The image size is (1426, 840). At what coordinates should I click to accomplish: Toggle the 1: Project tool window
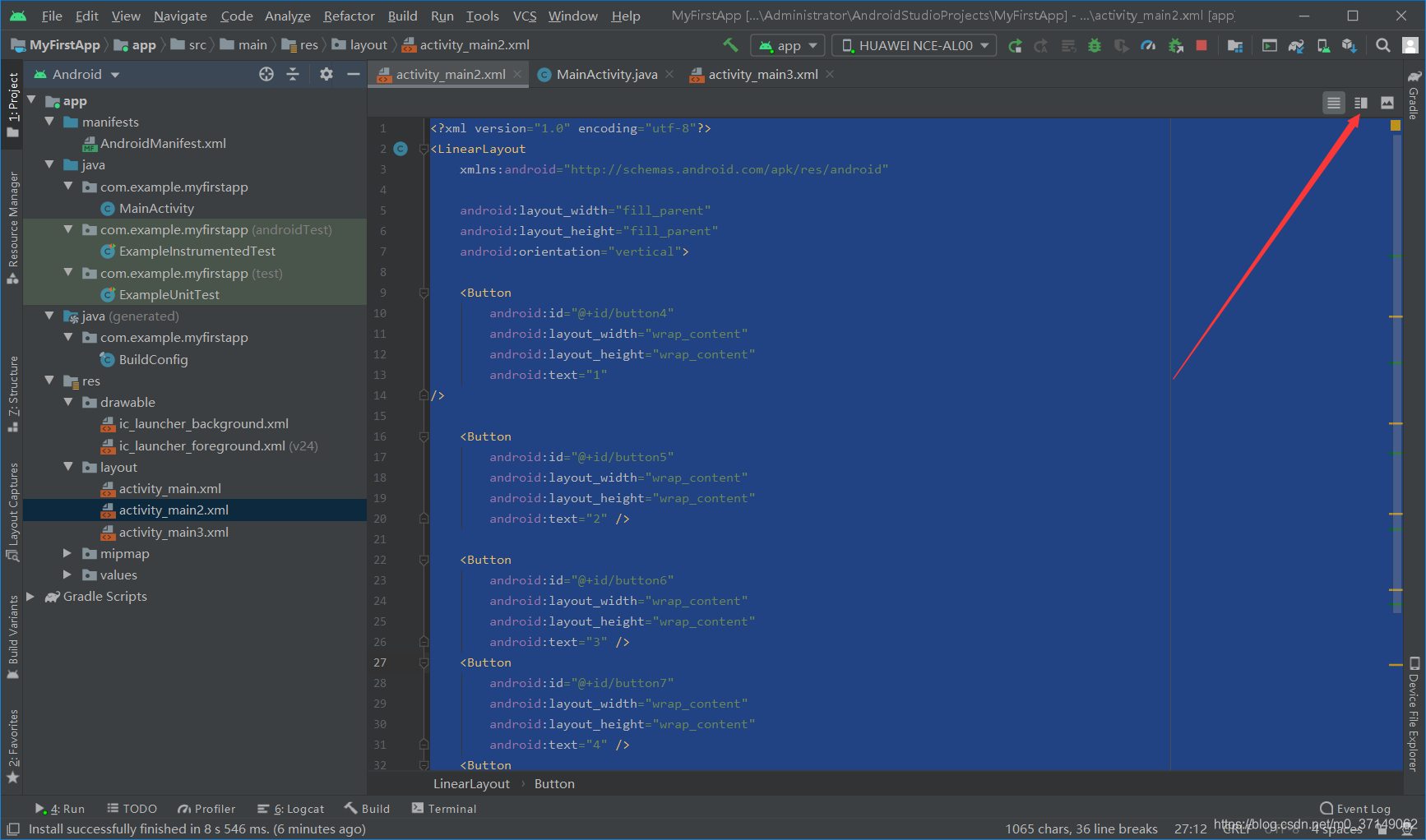pos(12,105)
